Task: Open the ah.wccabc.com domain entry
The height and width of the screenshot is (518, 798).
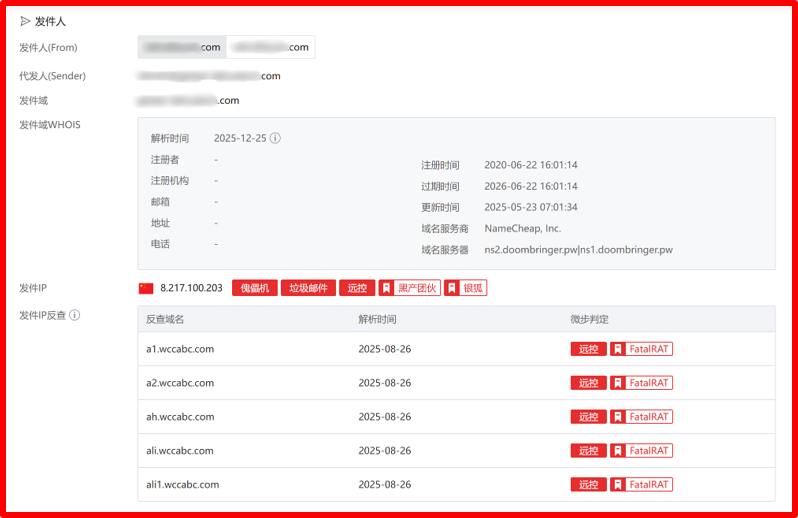Action: 180,417
